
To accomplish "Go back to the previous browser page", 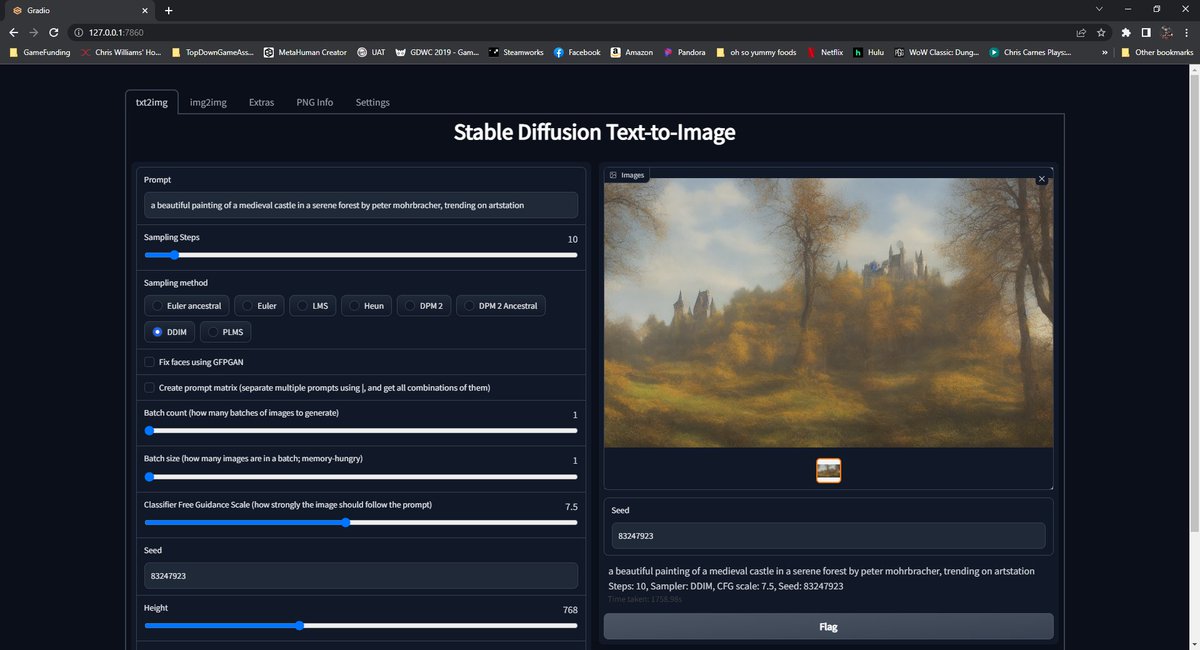I will pos(13,32).
